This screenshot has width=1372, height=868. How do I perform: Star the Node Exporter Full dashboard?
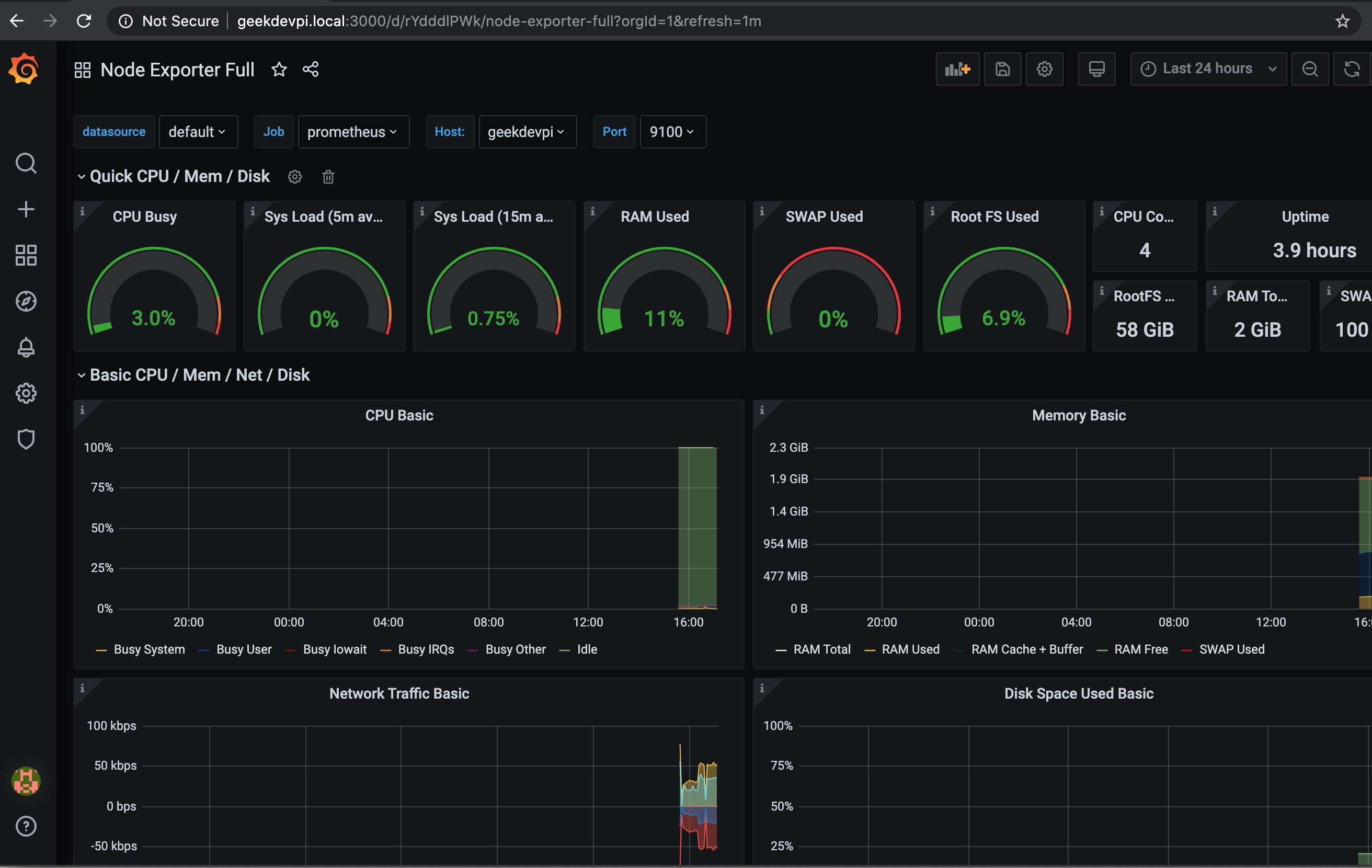(279, 69)
